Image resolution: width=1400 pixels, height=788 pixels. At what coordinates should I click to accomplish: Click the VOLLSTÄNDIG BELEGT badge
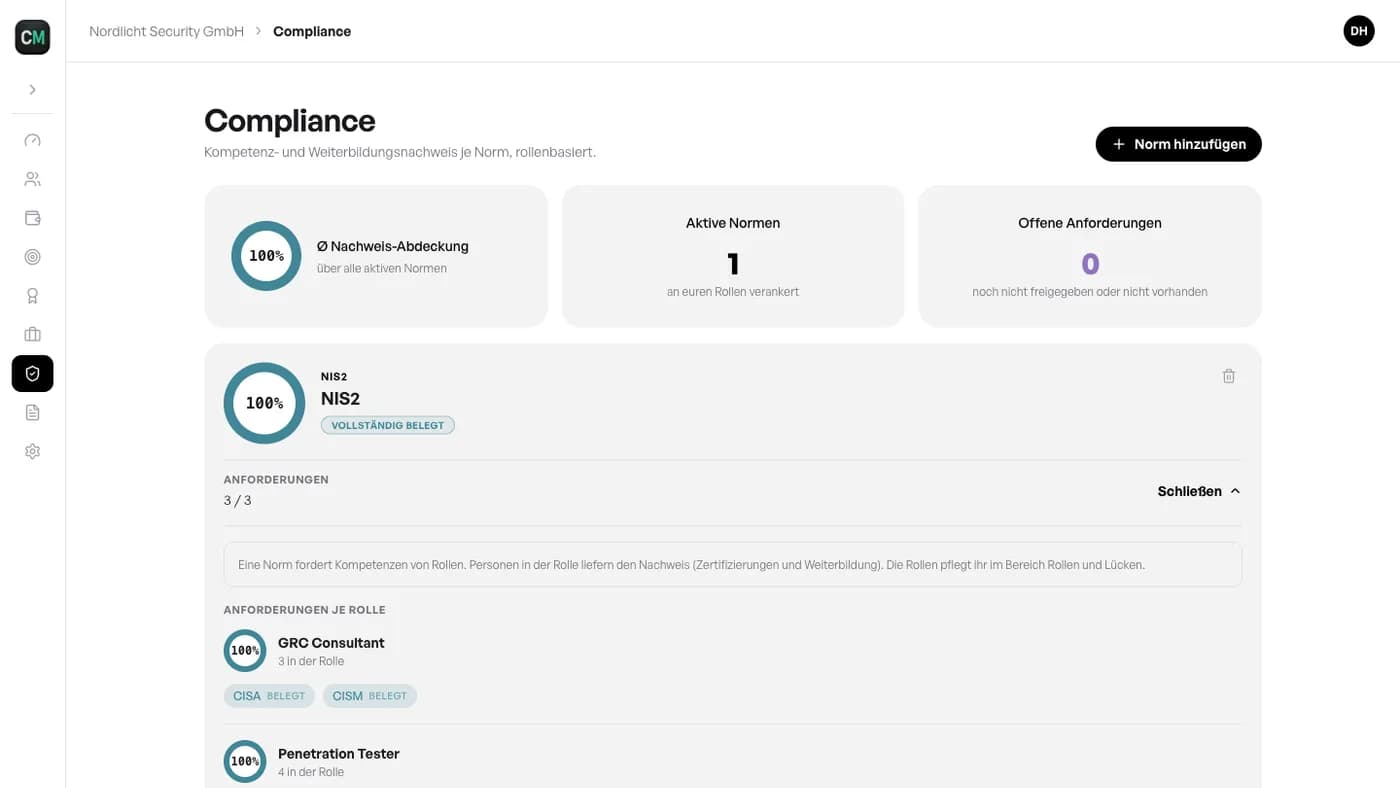tap(388, 425)
